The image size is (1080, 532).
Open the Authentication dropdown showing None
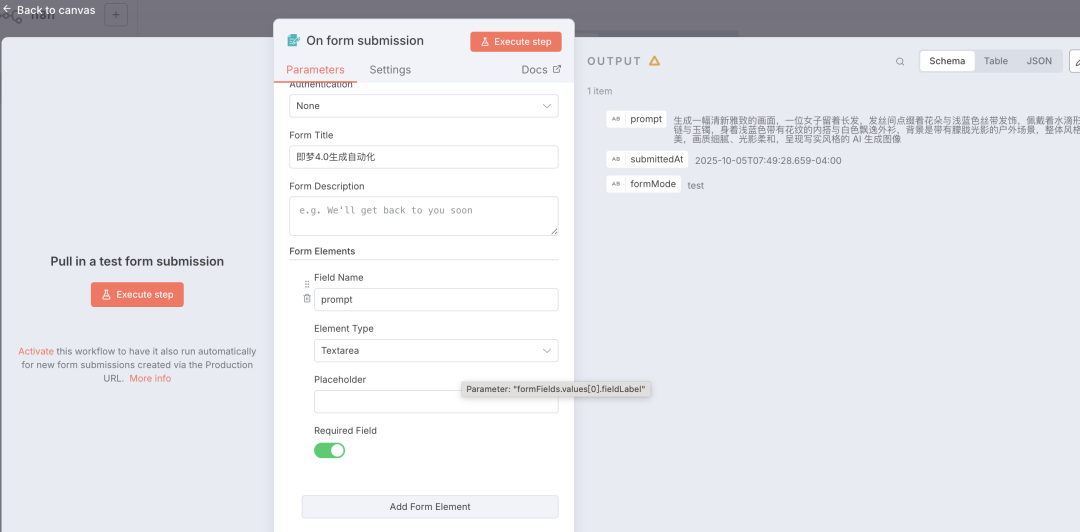[423, 106]
